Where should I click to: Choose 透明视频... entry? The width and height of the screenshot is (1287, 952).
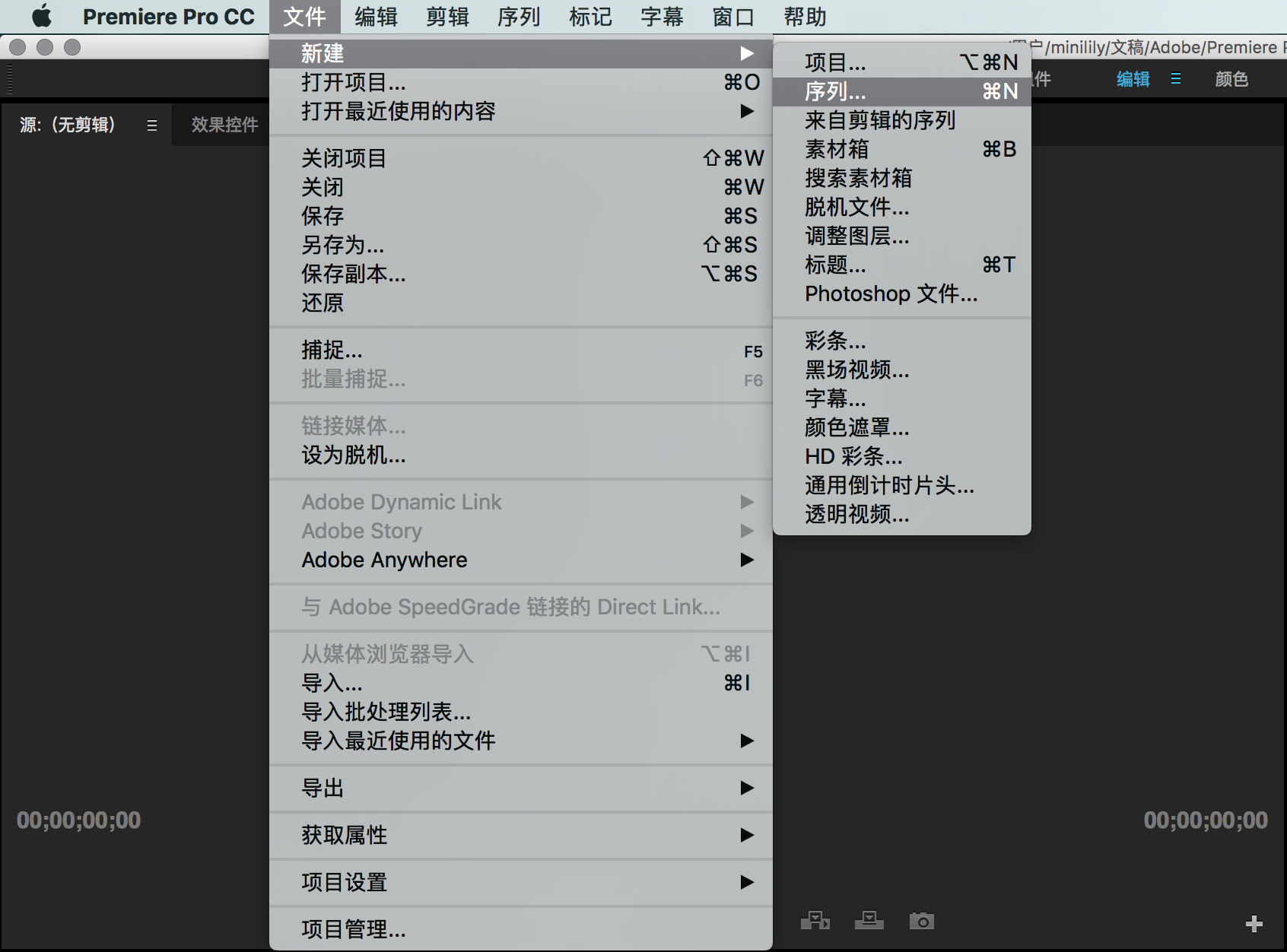[x=902, y=514]
